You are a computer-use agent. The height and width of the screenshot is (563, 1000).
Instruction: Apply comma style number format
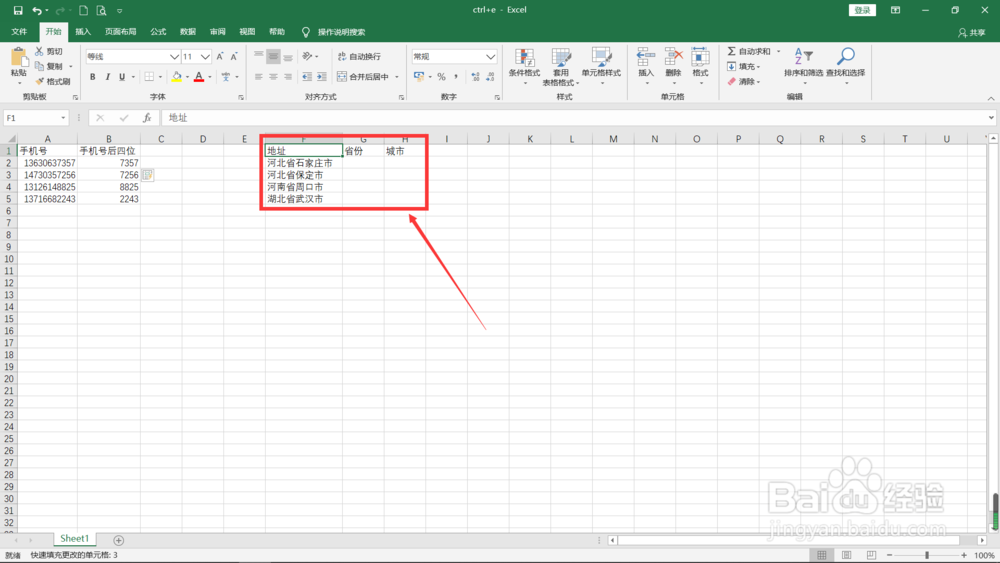point(456,77)
